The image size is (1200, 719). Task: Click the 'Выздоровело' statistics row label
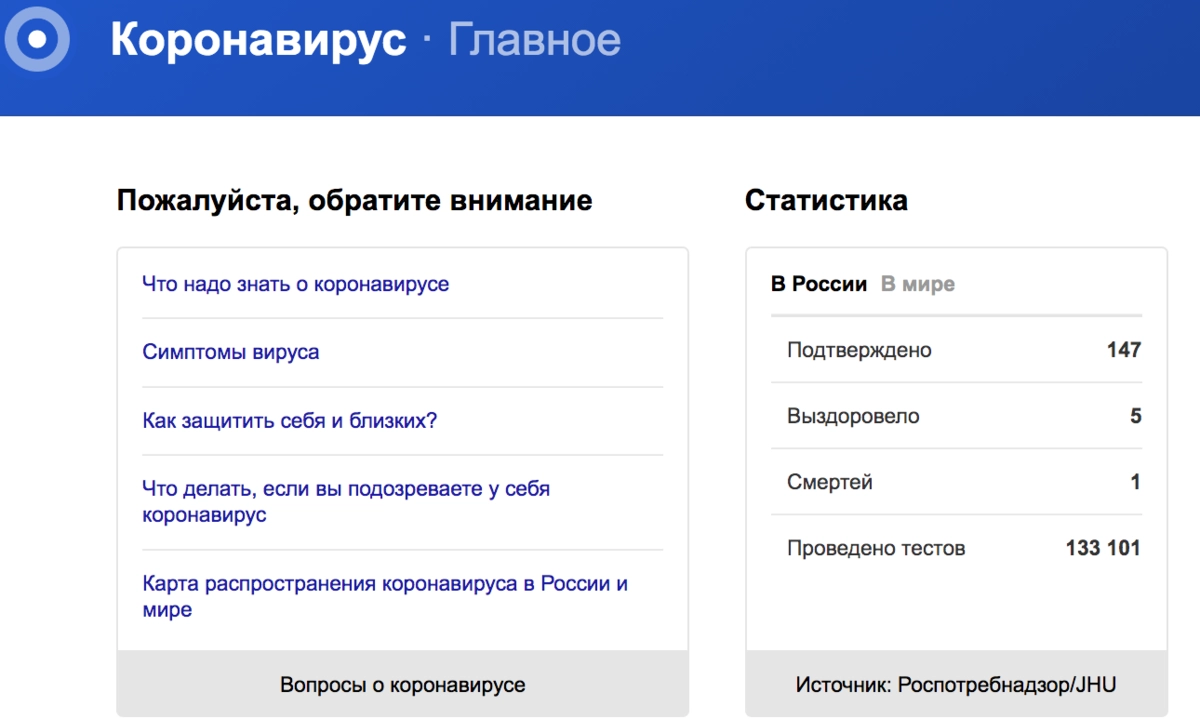coord(853,416)
